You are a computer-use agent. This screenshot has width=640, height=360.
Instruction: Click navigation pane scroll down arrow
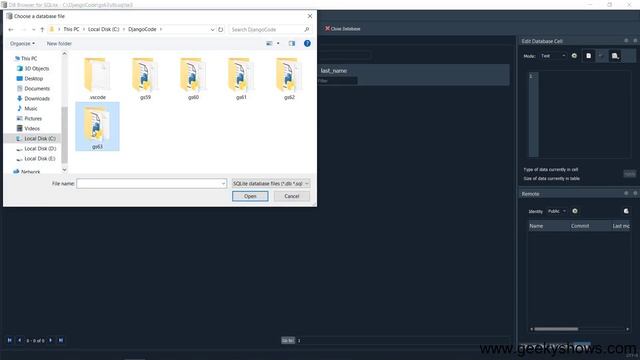(64, 169)
